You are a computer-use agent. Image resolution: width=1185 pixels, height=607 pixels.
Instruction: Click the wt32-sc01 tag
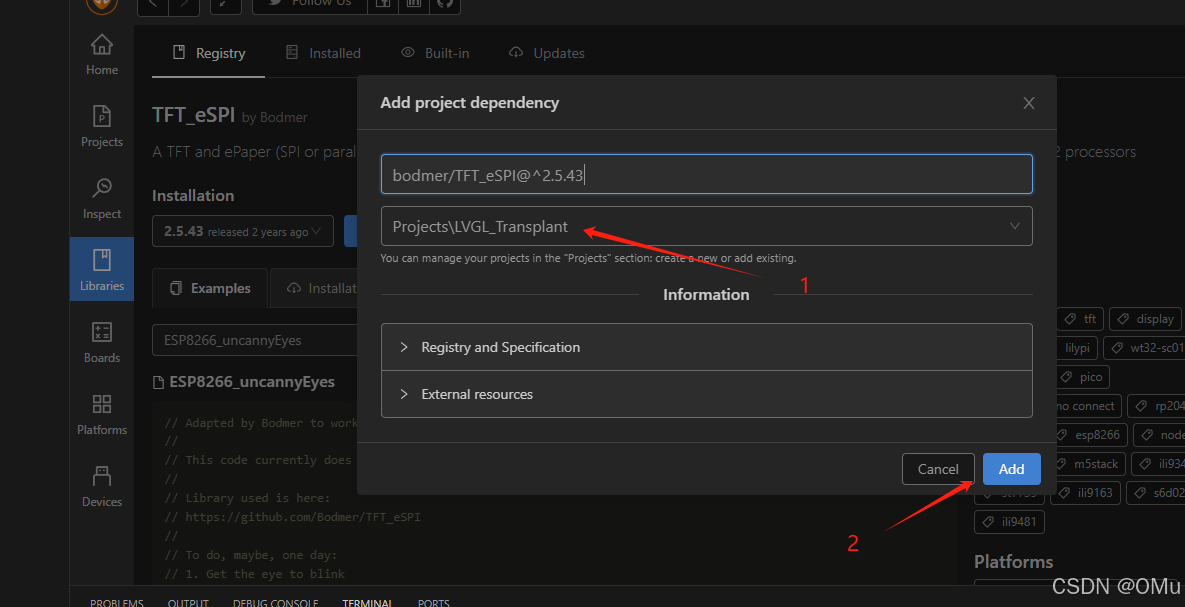click(1144, 348)
